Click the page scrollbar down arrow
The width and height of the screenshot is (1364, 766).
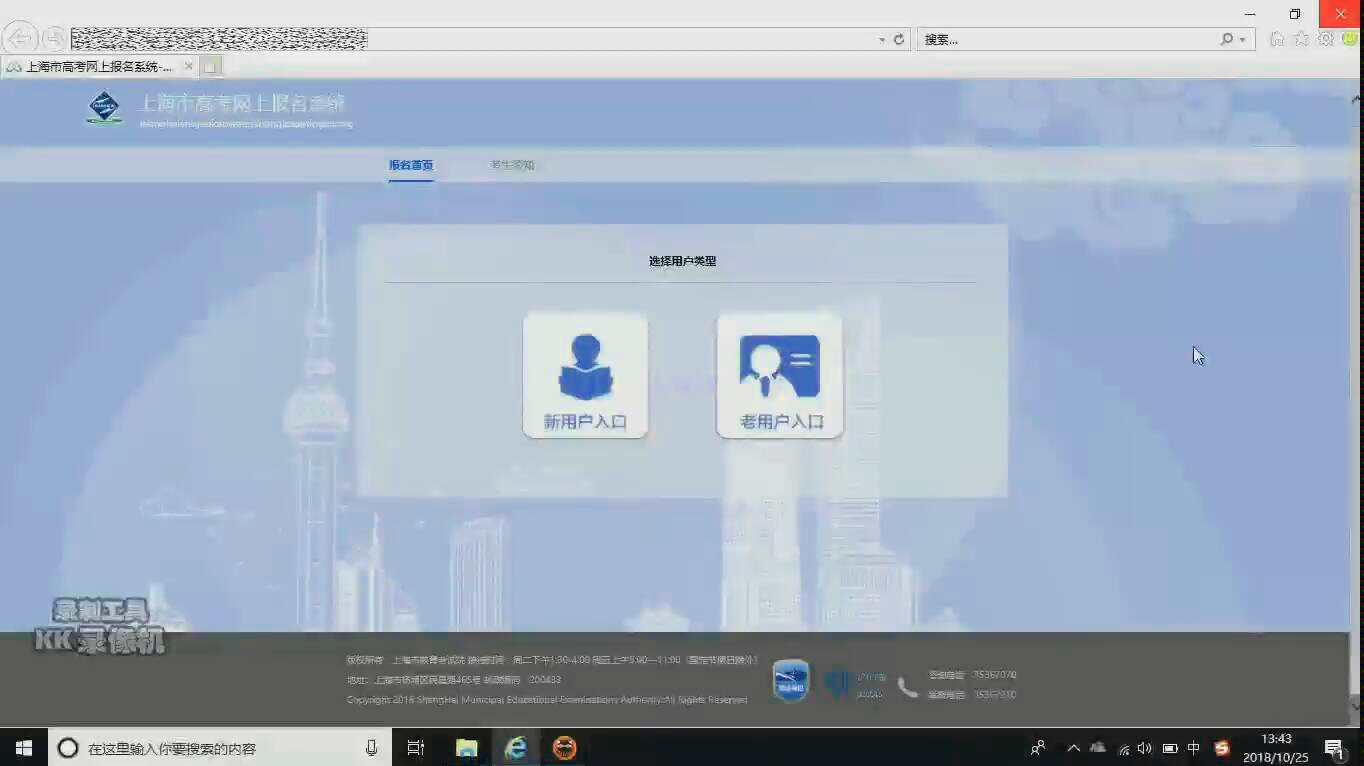1356,706
